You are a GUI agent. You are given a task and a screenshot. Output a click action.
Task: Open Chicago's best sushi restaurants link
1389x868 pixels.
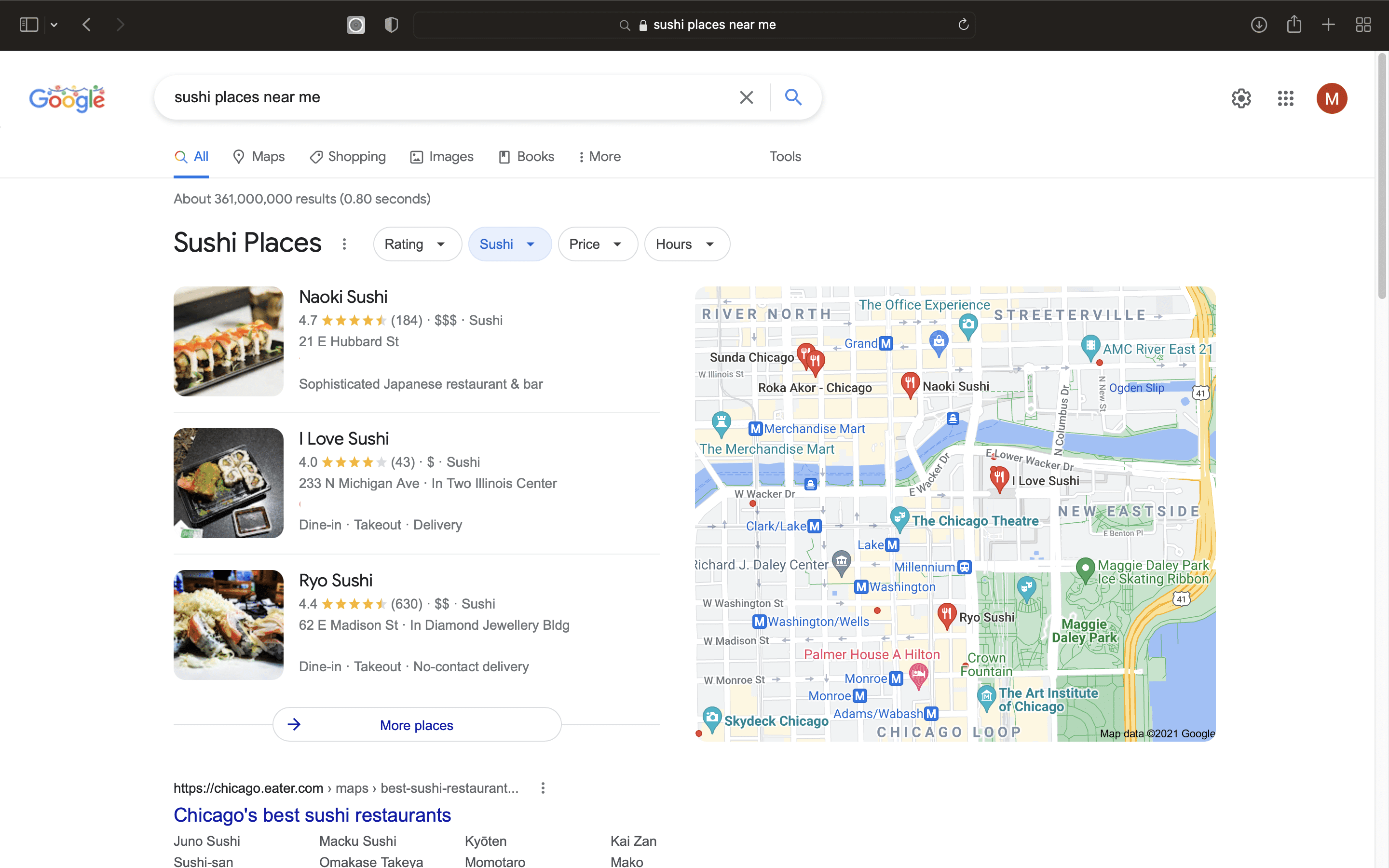click(x=312, y=814)
